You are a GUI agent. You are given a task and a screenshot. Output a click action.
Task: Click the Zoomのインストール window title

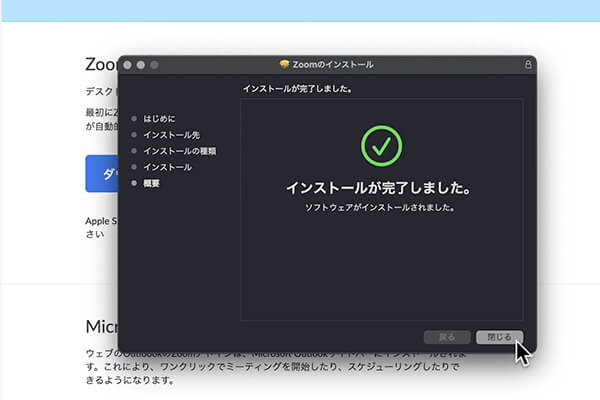tap(333, 64)
